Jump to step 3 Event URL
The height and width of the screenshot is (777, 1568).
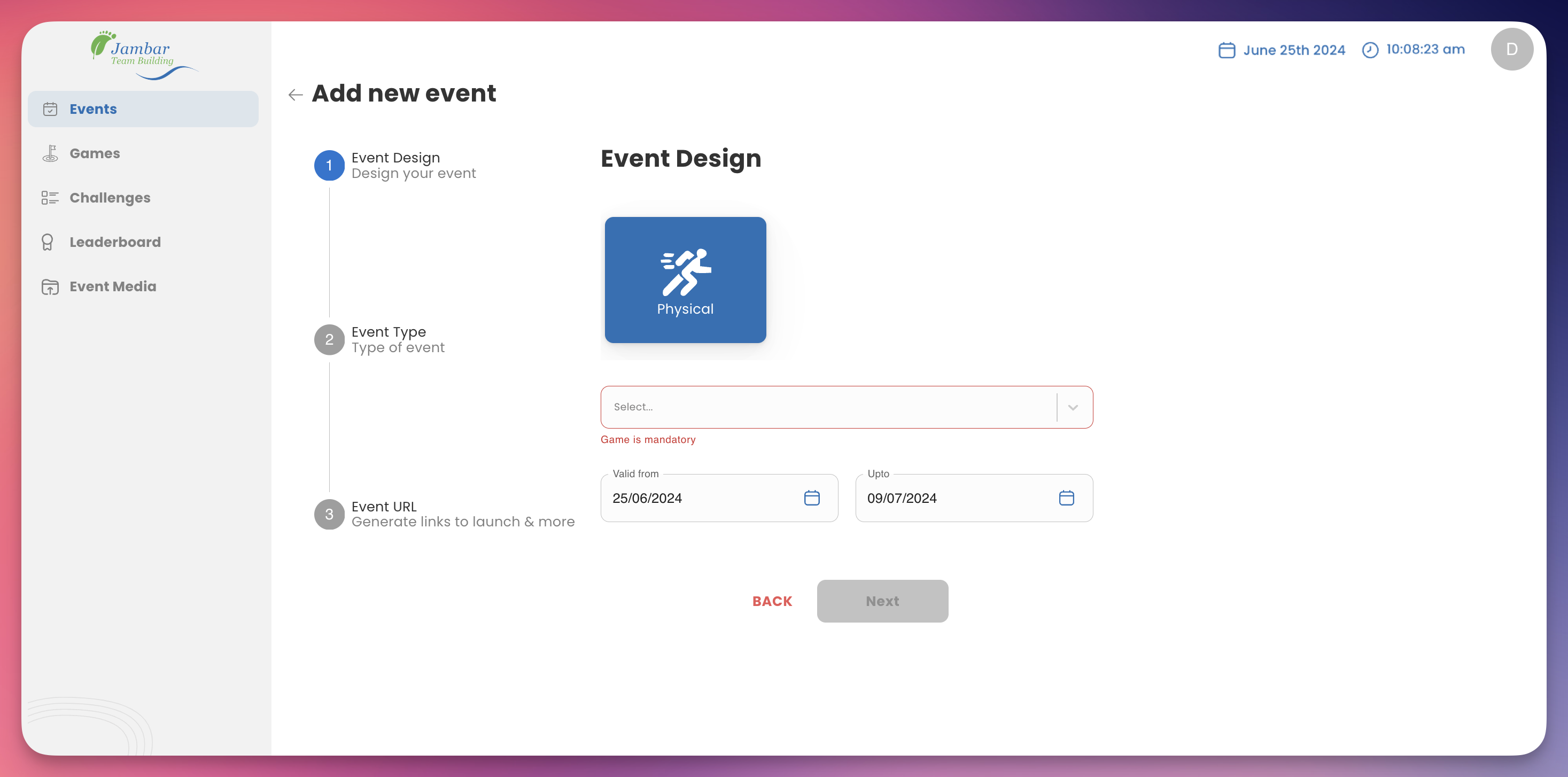[x=329, y=514]
